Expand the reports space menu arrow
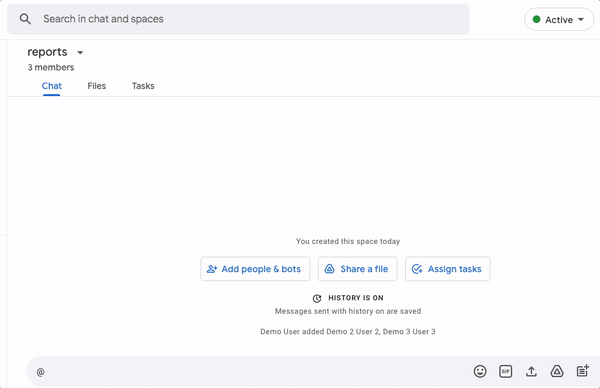The image size is (600, 388). pyautogui.click(x=80, y=52)
